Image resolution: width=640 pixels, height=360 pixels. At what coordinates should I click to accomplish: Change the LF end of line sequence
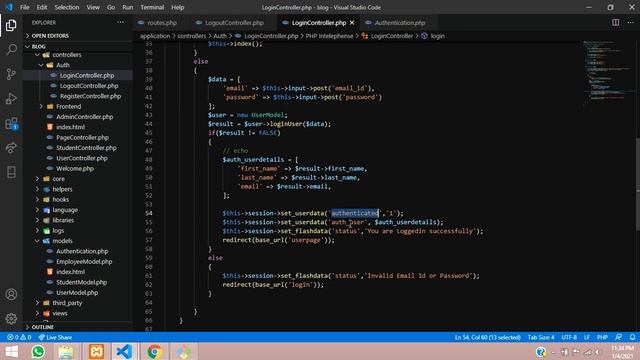(587, 337)
